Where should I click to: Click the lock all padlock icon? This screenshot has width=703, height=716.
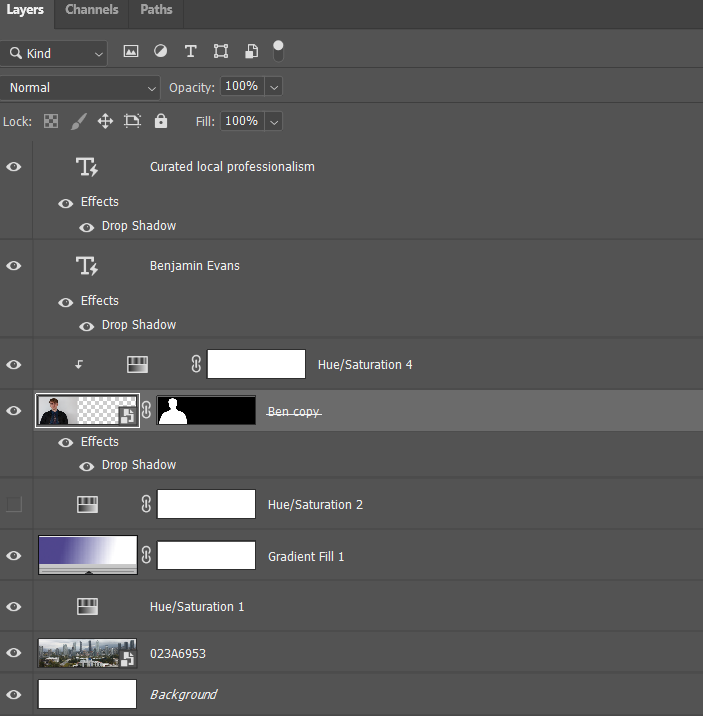point(161,121)
